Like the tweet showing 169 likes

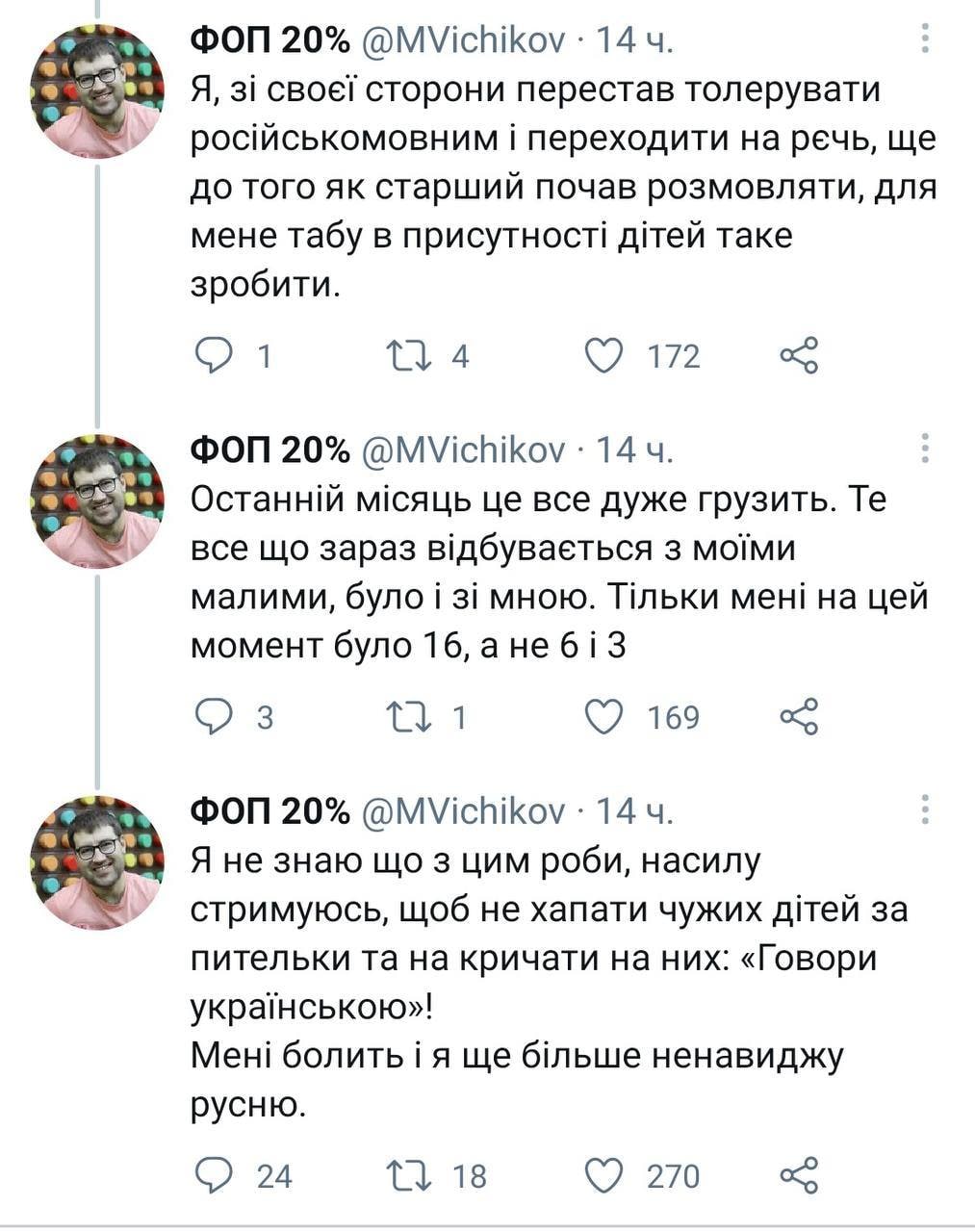(x=604, y=717)
